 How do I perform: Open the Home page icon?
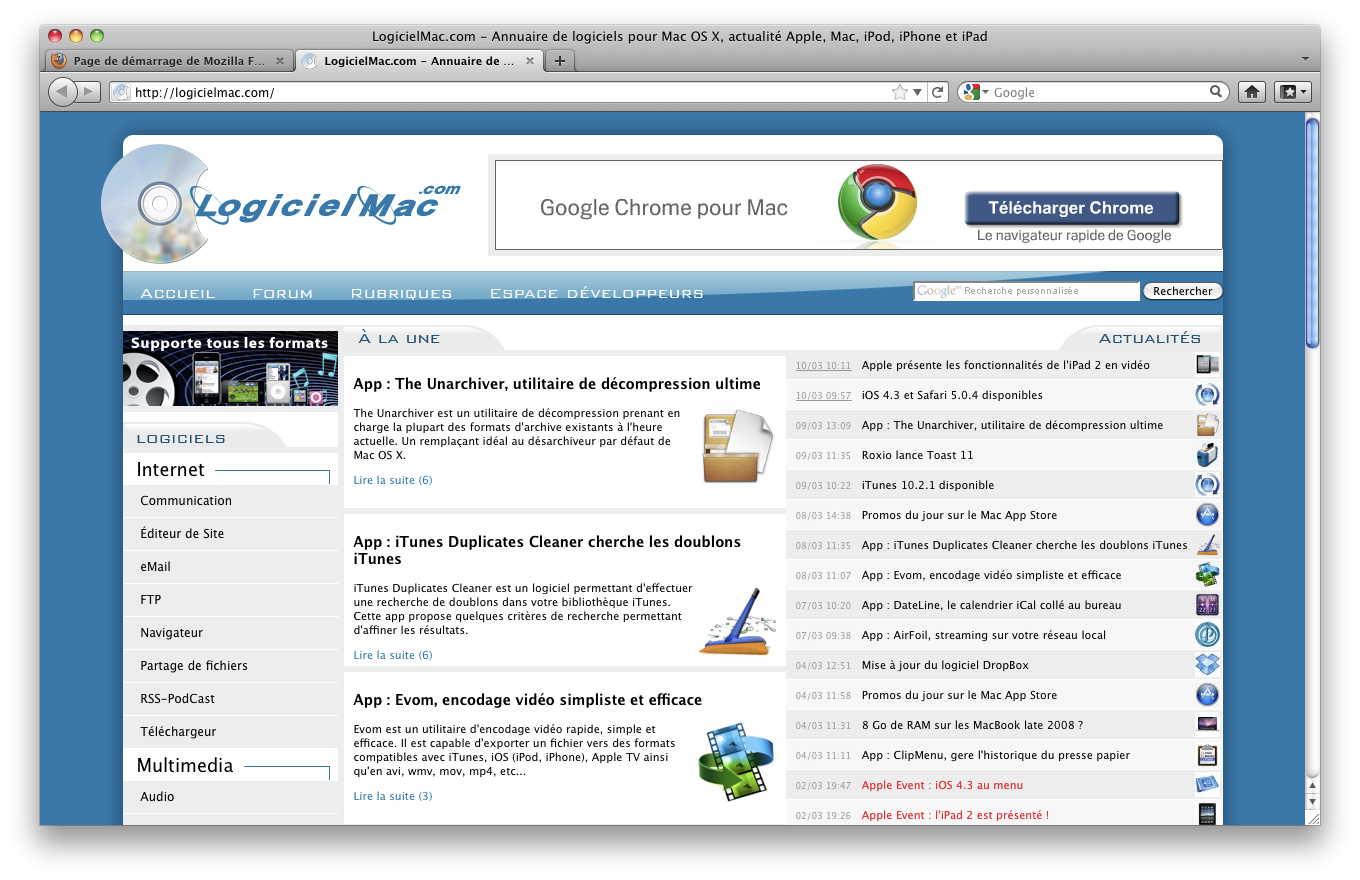tap(1251, 92)
